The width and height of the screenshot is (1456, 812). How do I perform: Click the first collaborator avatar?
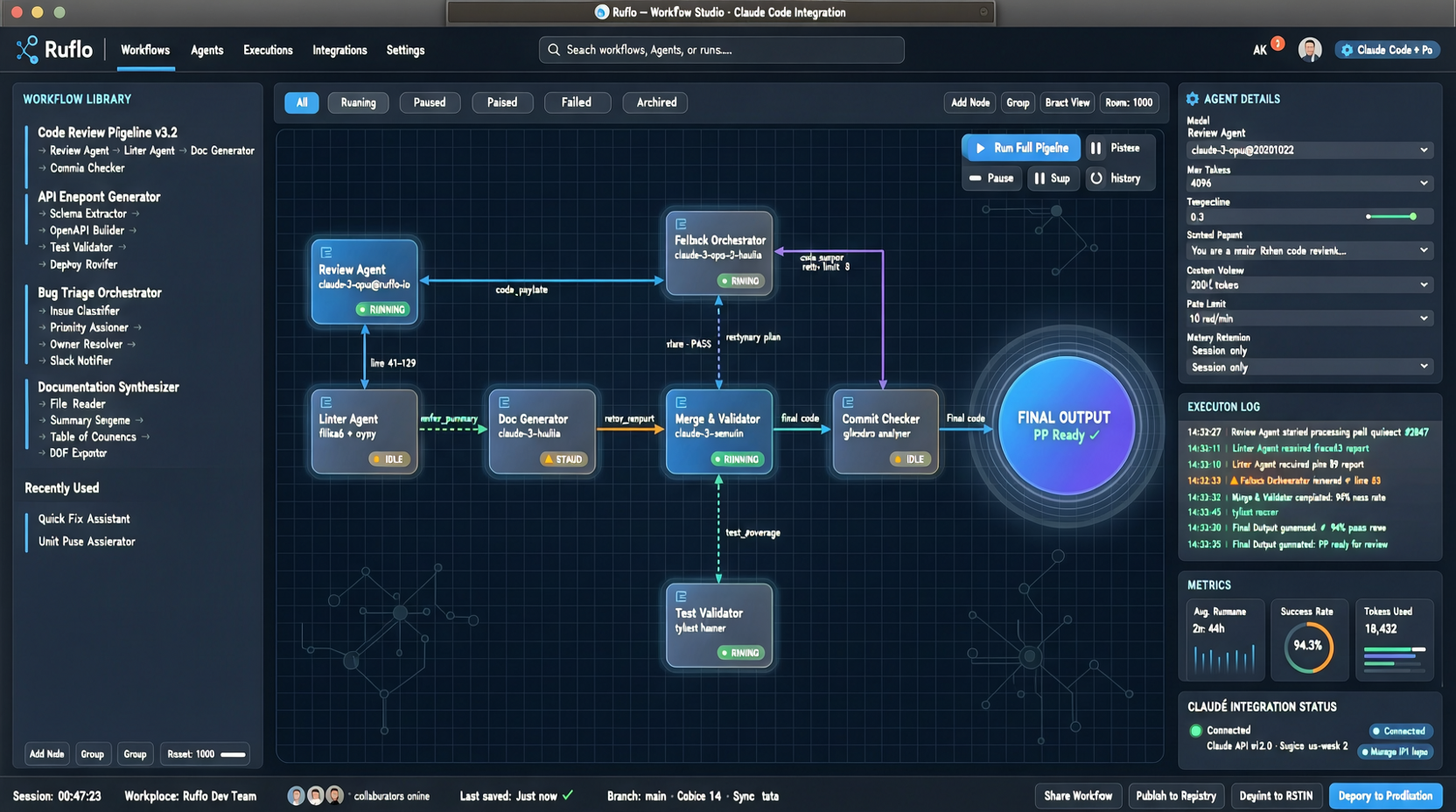click(x=296, y=795)
